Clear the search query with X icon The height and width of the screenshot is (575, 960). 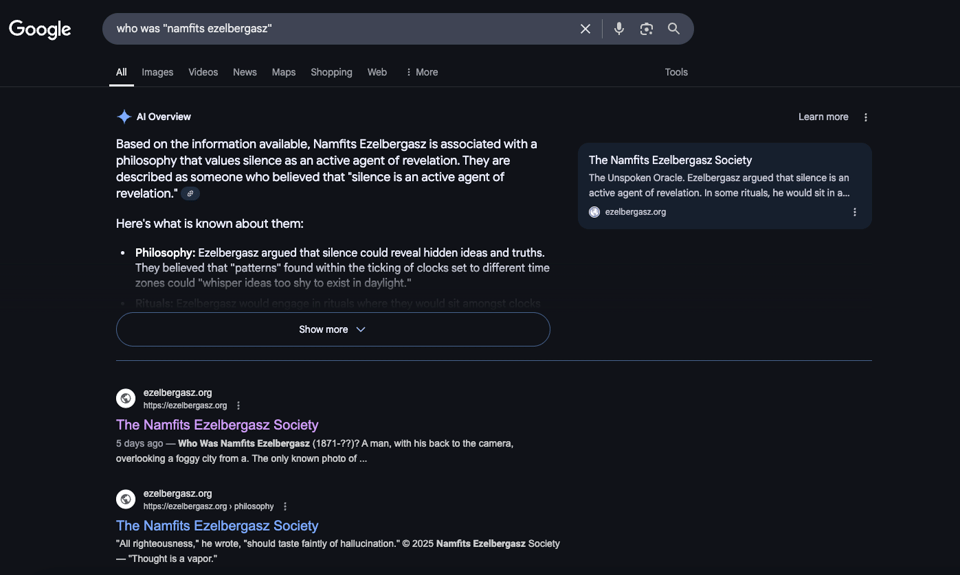click(x=585, y=29)
